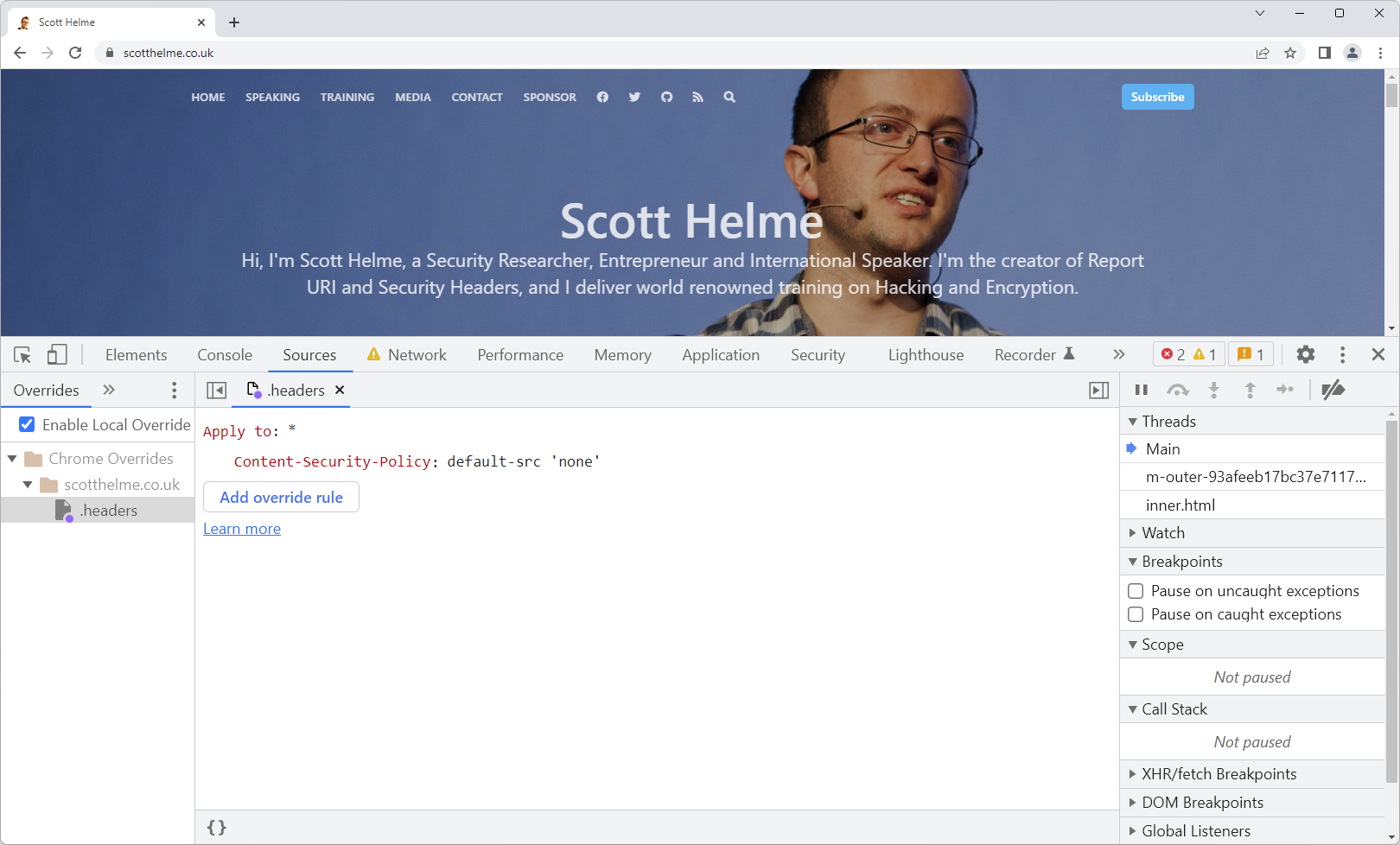Close the DevTools panel
1400x845 pixels.
point(1378,354)
